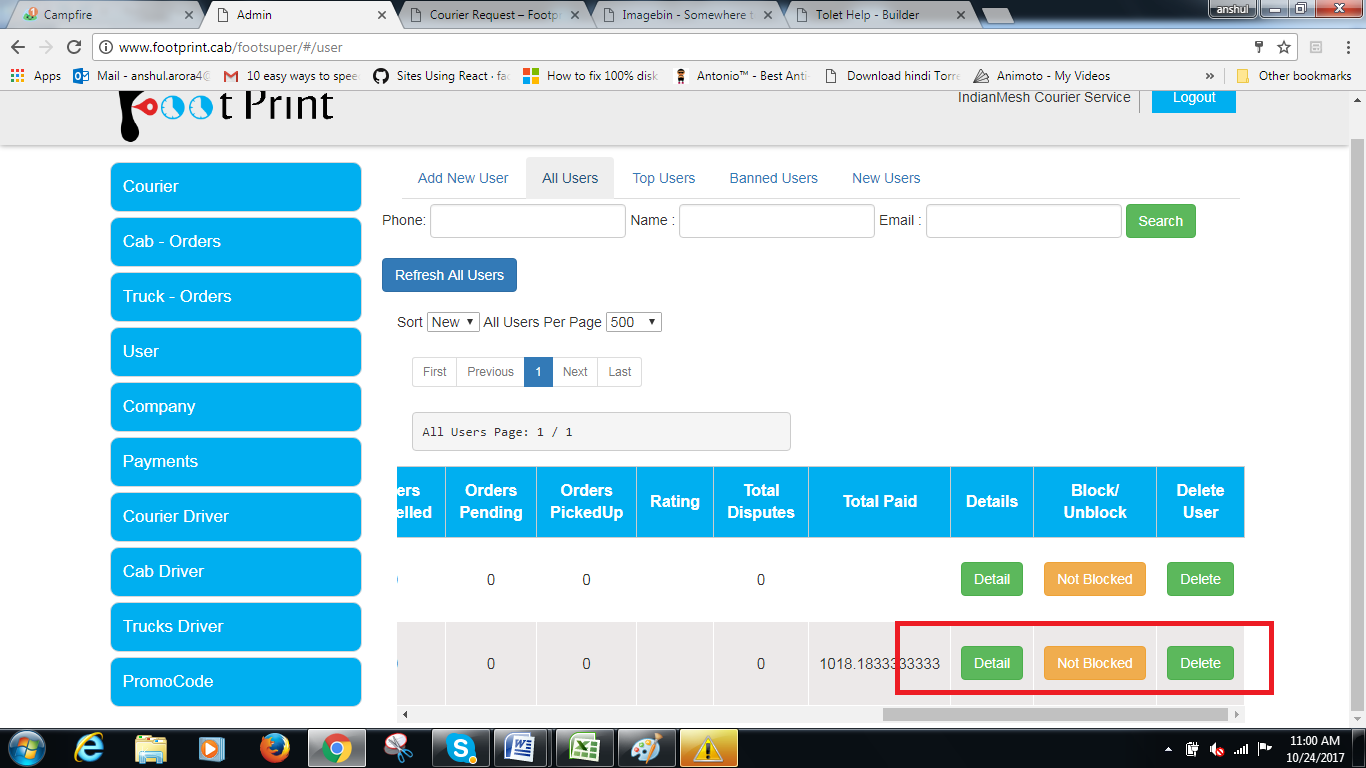Open Trucks Driver in sidebar
1366x768 pixels.
[x=236, y=626]
